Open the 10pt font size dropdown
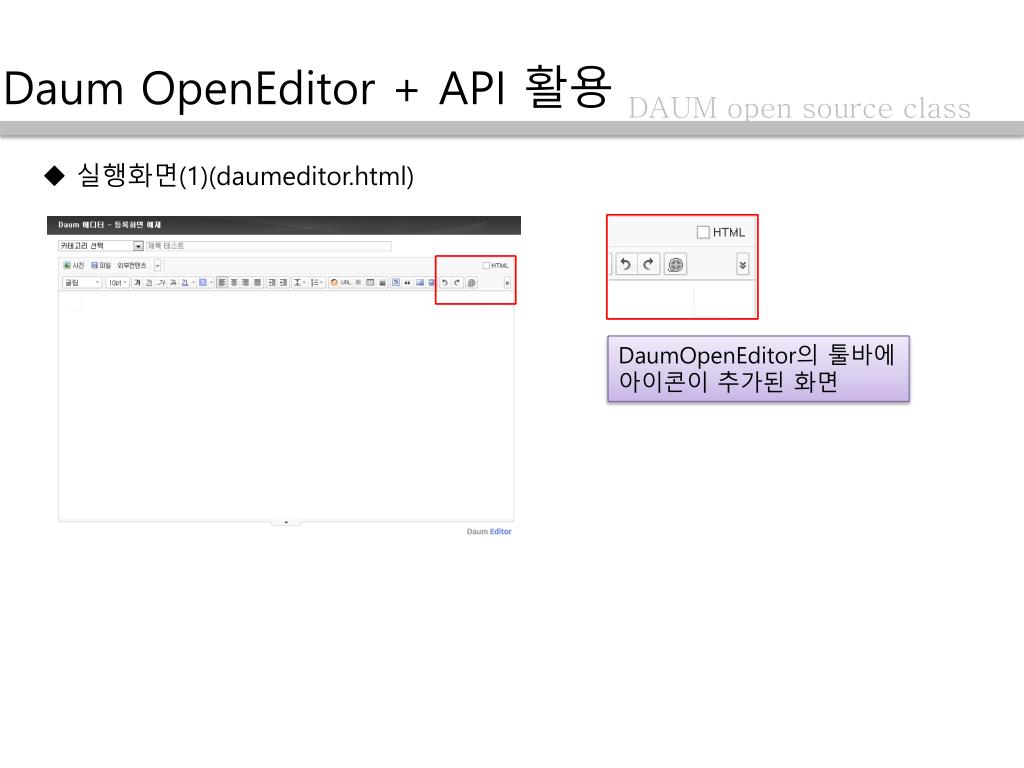Image resolution: width=1024 pixels, height=768 pixels. point(117,283)
